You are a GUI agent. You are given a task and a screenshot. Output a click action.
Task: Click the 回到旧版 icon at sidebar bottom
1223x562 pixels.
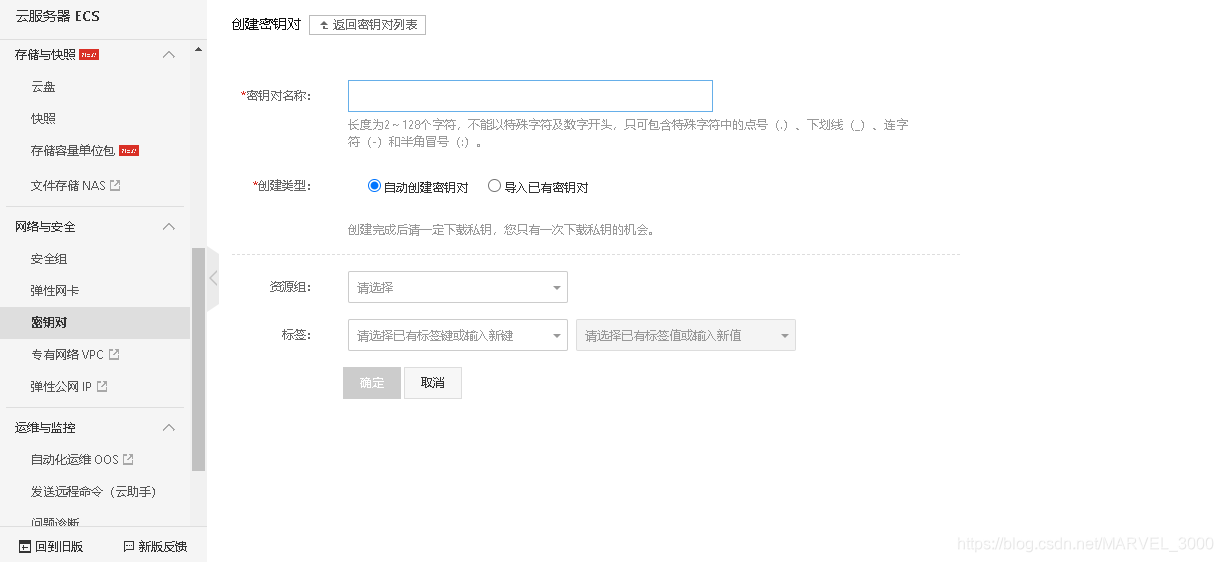point(25,547)
